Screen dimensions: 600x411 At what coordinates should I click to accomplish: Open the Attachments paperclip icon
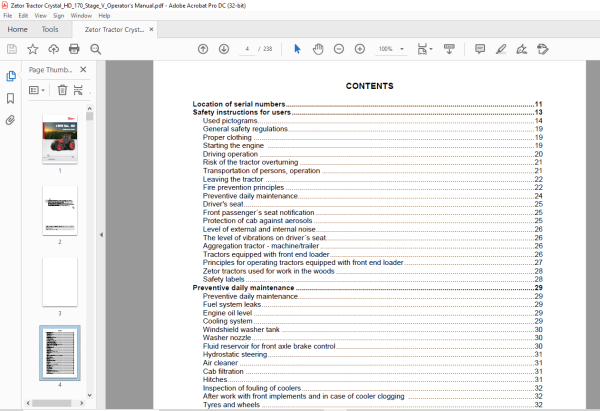(x=11, y=120)
